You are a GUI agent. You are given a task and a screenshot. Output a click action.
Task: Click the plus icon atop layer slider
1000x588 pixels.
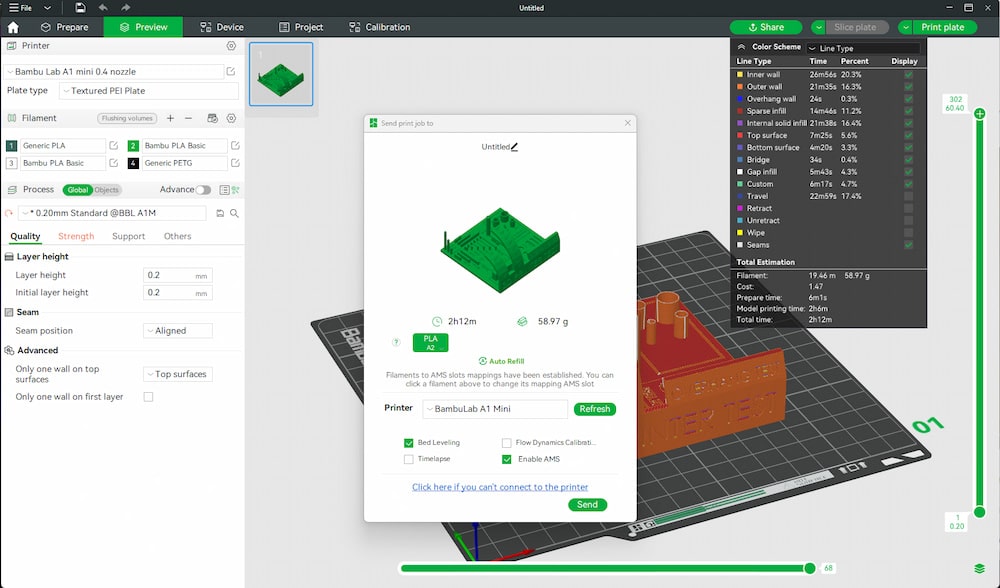(980, 114)
